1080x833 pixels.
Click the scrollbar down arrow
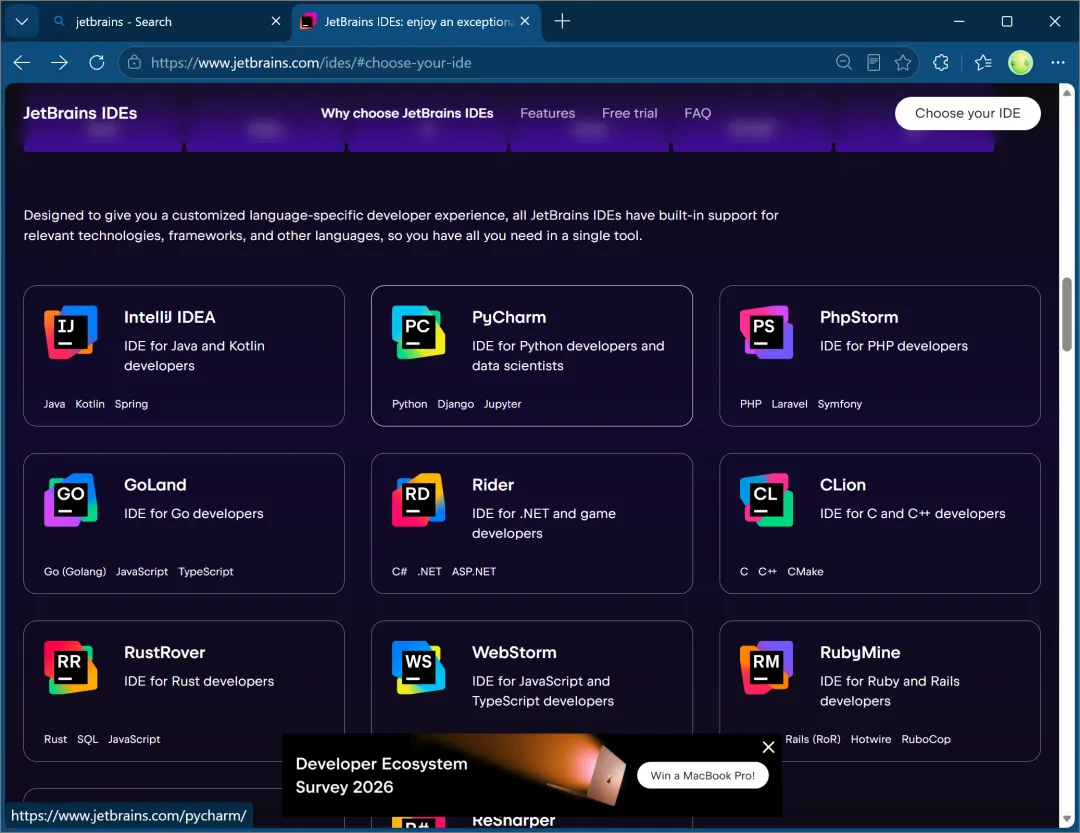[x=1066, y=819]
